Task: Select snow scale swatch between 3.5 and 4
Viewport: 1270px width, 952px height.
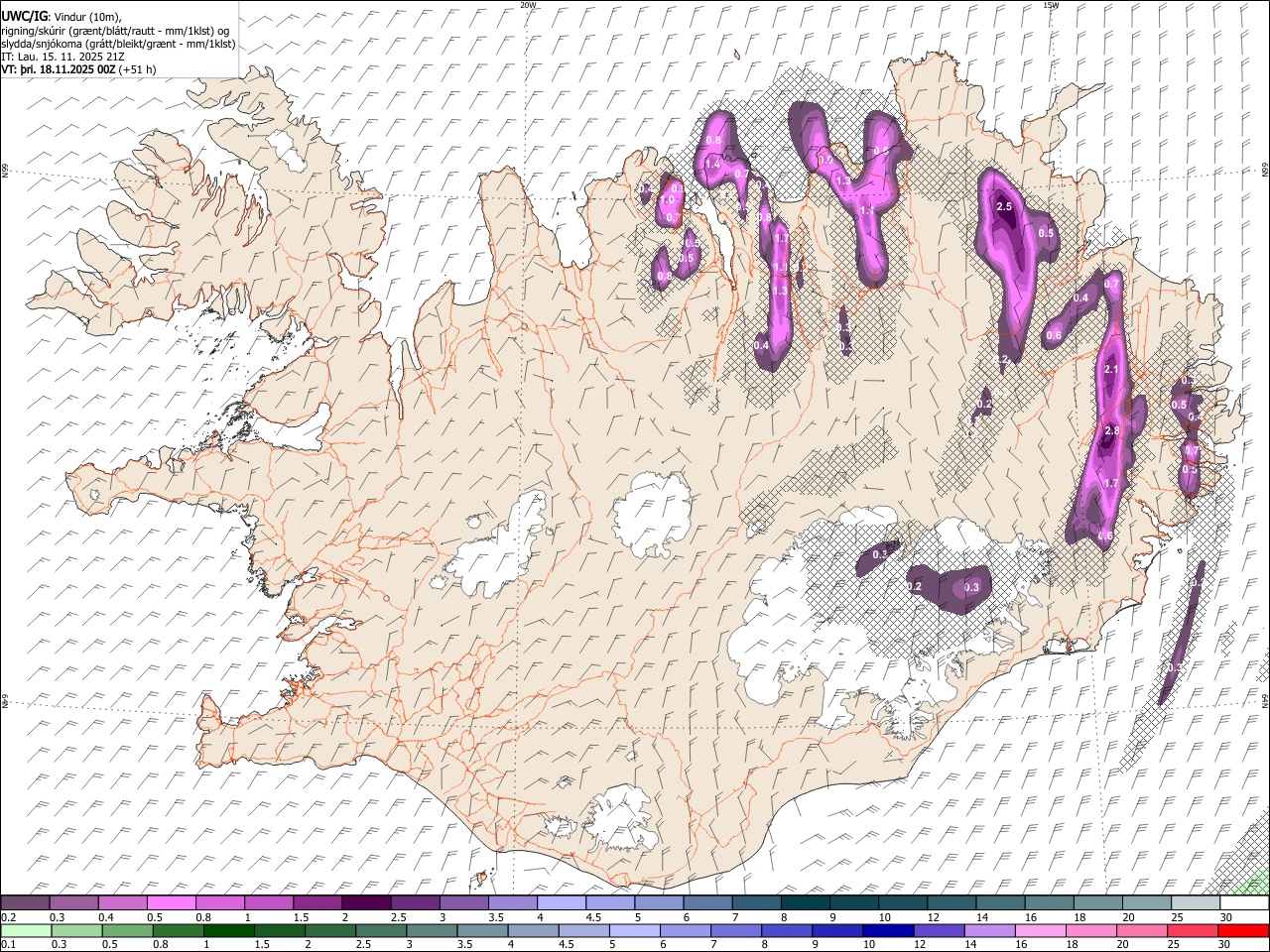Action: (x=511, y=903)
